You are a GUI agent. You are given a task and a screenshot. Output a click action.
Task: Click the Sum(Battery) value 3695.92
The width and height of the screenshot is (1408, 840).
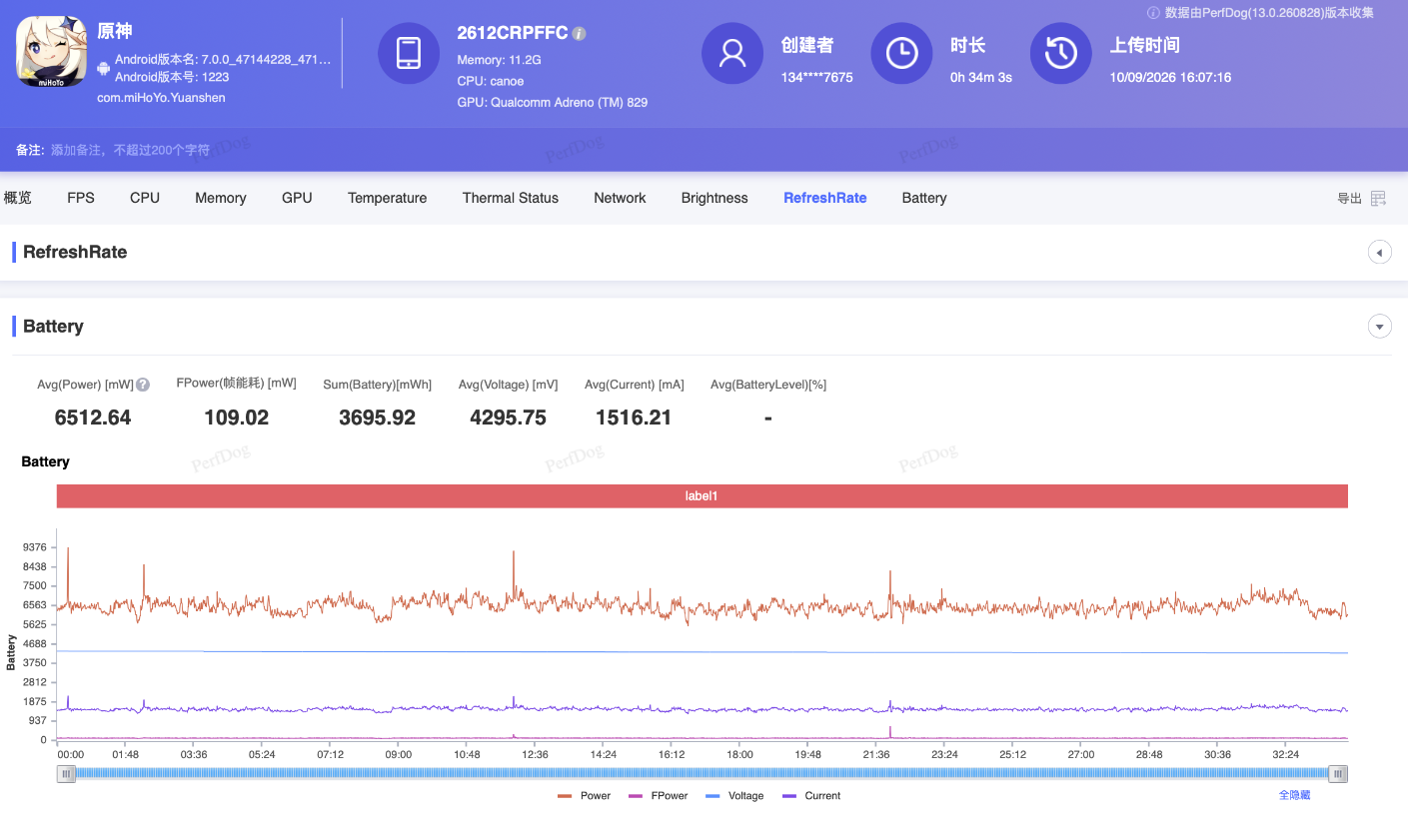378,418
